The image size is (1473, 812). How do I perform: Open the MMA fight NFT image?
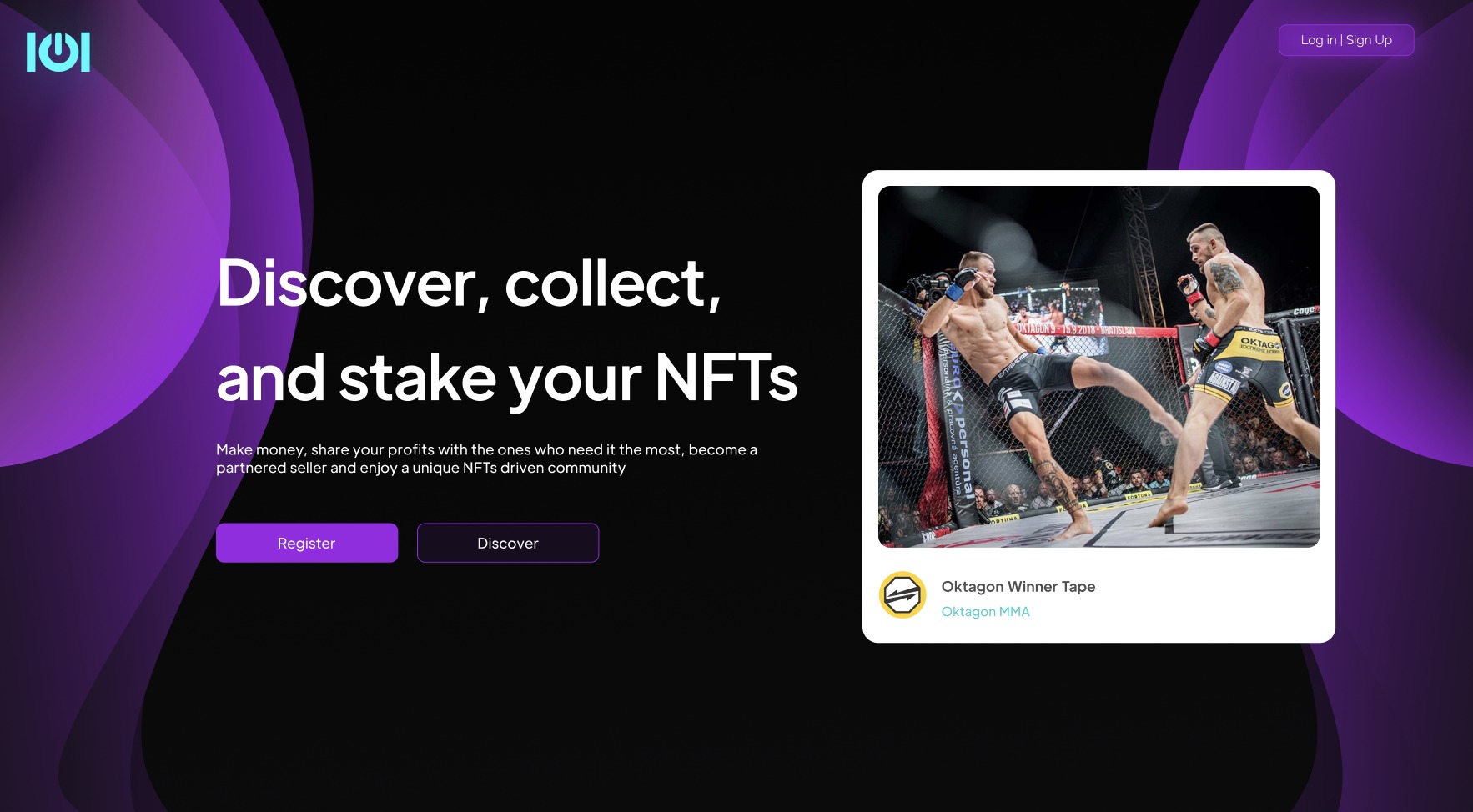[x=1098, y=367]
